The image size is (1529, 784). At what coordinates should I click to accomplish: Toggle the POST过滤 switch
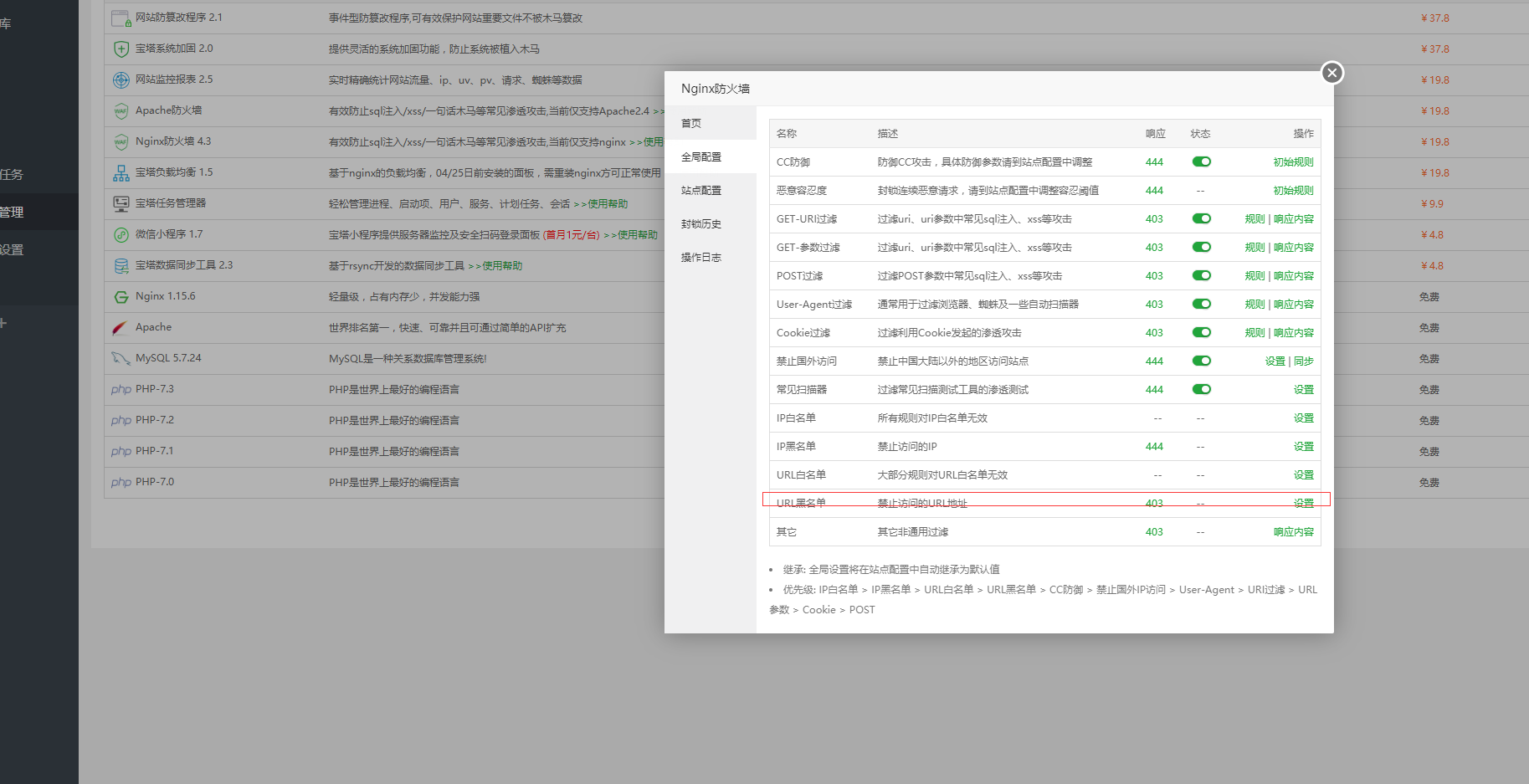tap(1202, 275)
